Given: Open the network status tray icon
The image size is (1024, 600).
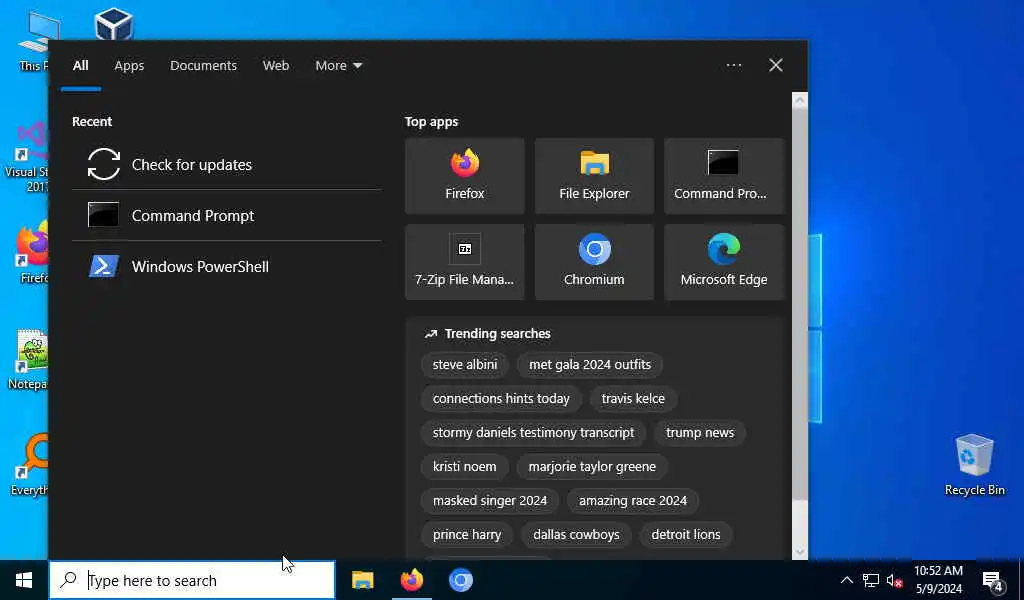Looking at the screenshot, I should coord(871,580).
